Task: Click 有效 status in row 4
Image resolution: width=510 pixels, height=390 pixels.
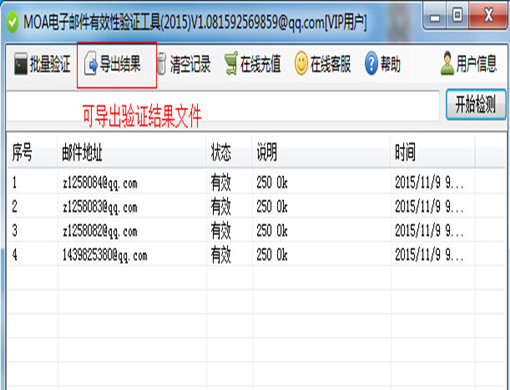Action: (x=221, y=255)
